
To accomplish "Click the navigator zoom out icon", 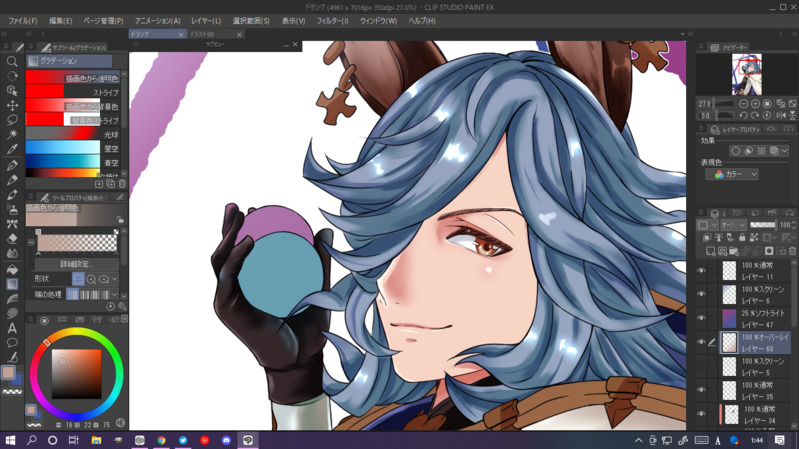I will pyautogui.click(x=743, y=103).
